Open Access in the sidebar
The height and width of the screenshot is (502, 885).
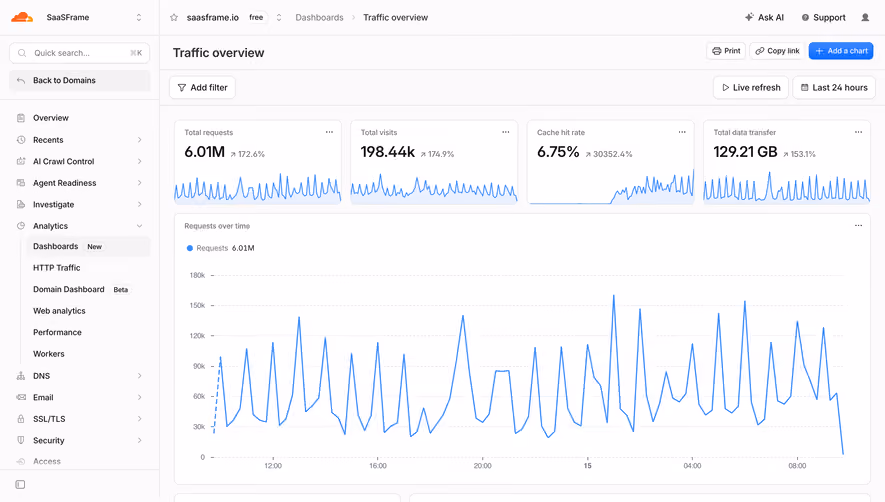click(x=46, y=461)
